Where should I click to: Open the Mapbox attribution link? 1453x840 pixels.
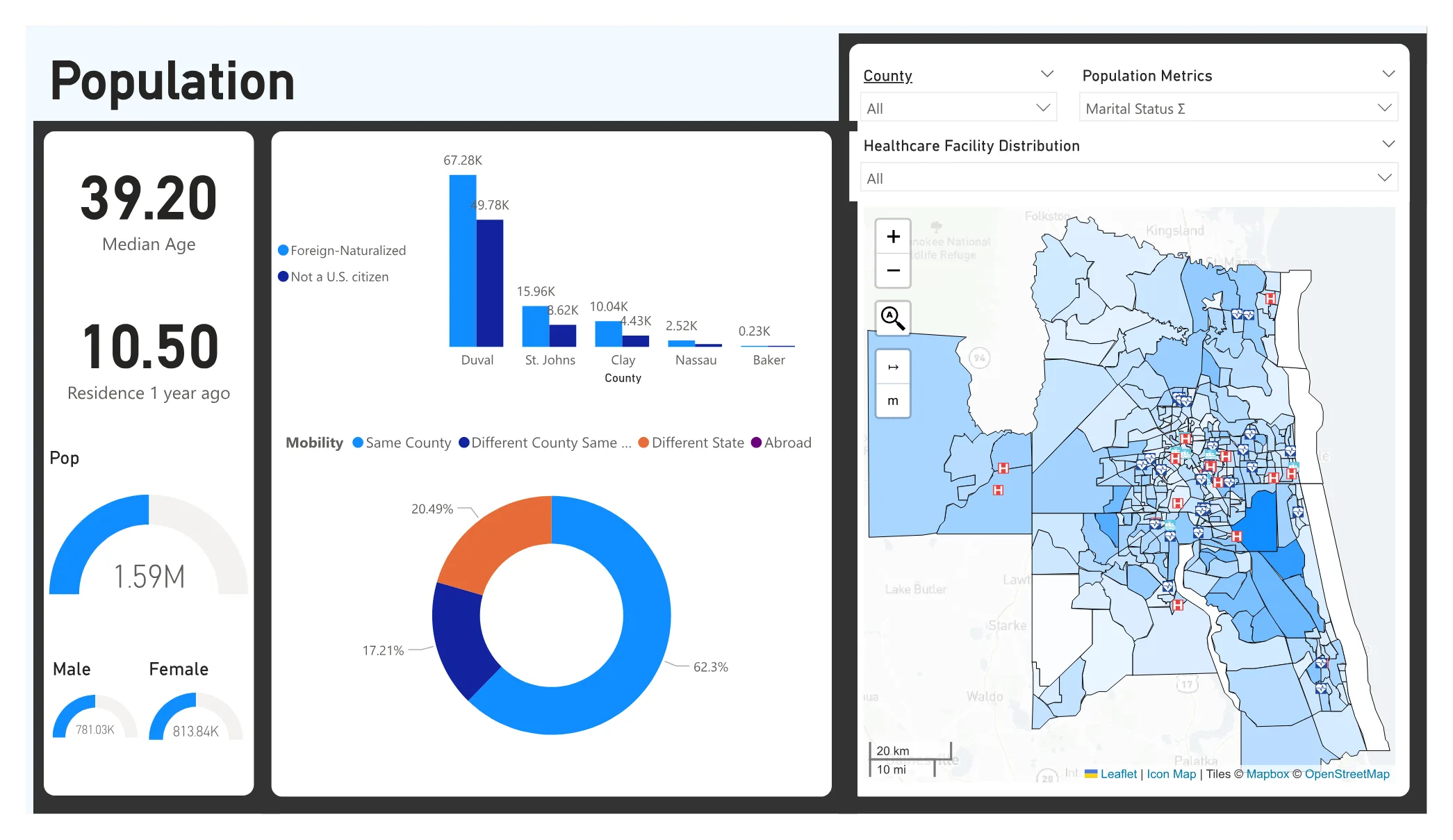click(1267, 774)
